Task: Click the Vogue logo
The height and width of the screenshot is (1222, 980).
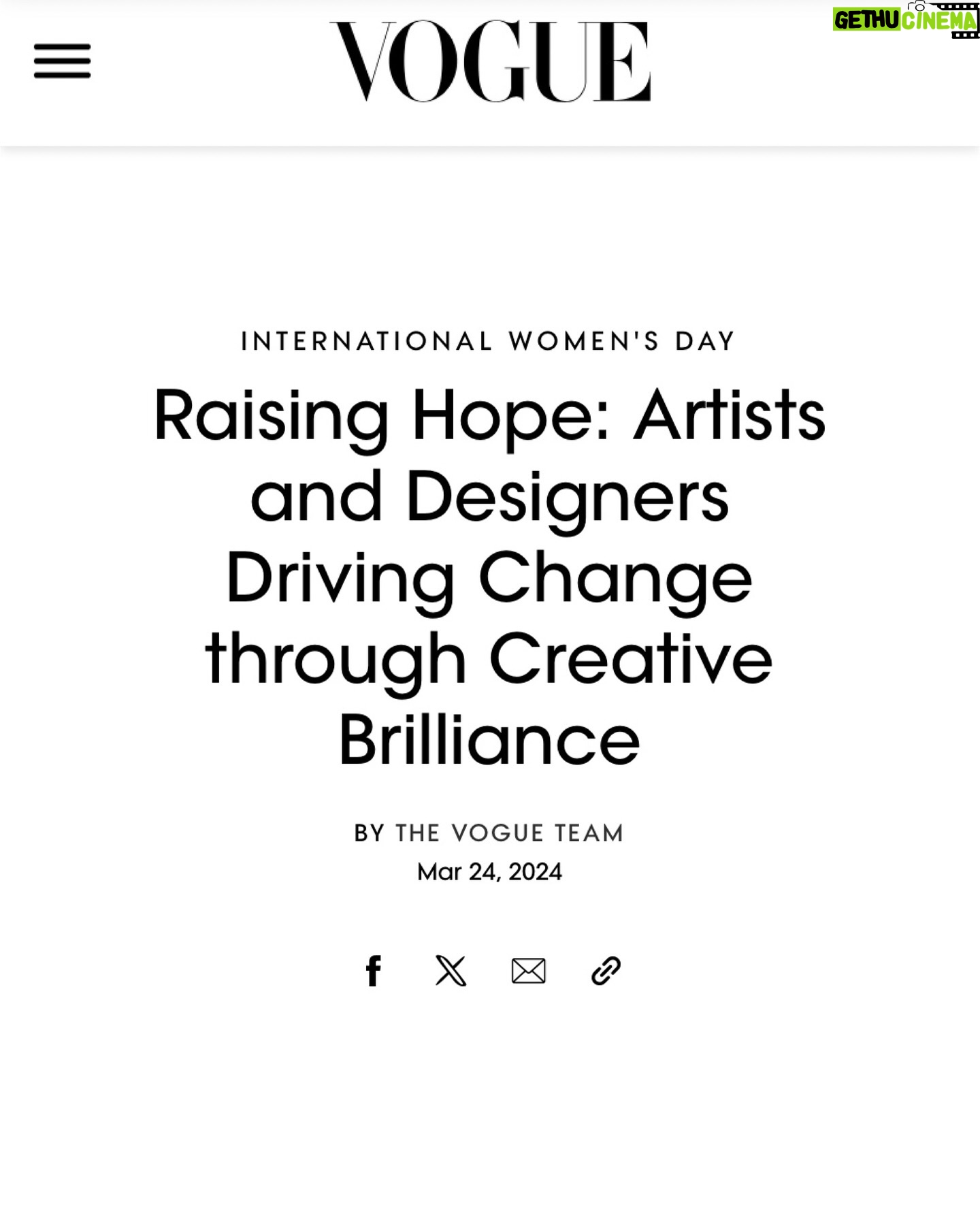Action: pyautogui.click(x=490, y=61)
